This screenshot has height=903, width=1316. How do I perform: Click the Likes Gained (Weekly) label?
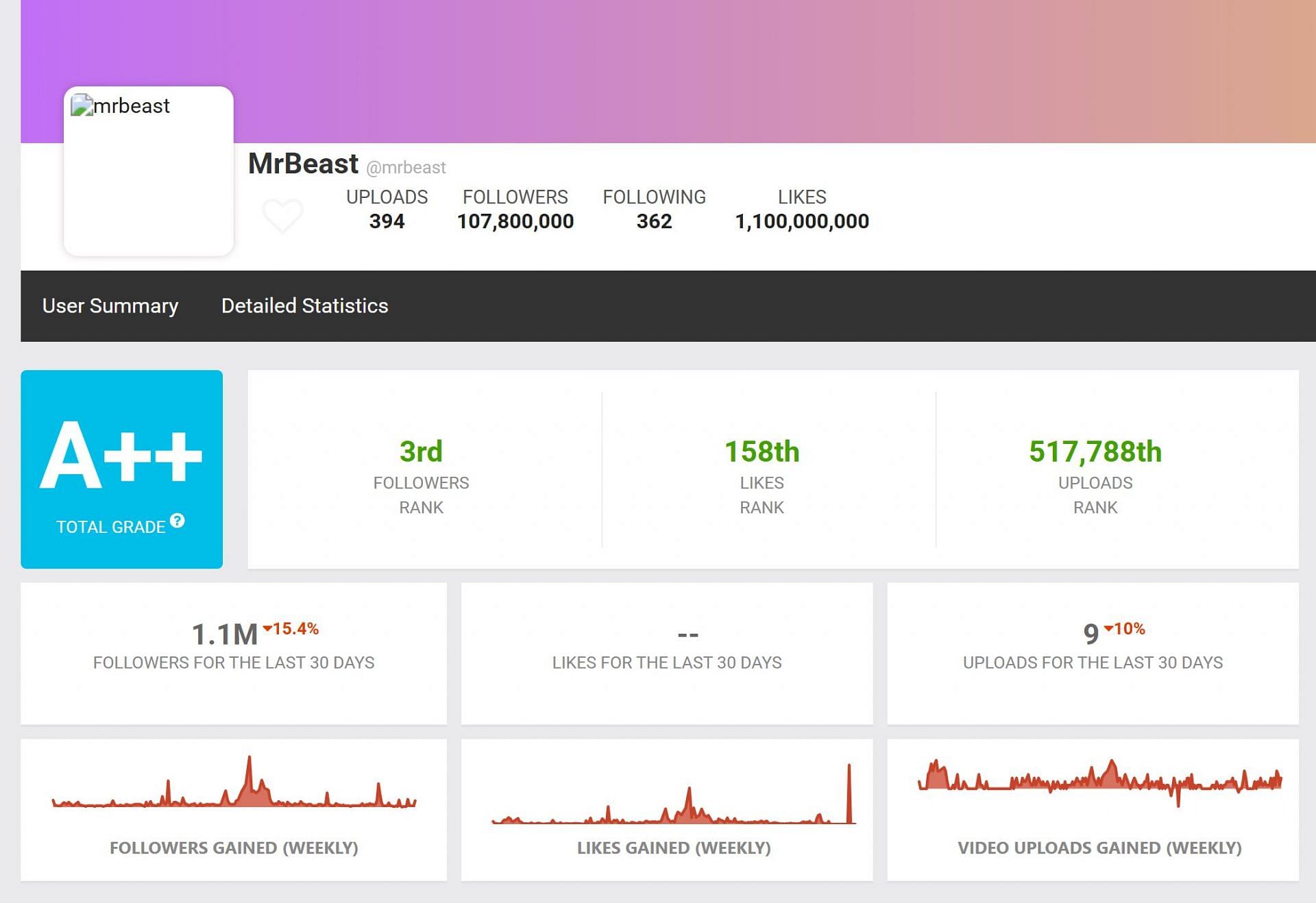674,848
